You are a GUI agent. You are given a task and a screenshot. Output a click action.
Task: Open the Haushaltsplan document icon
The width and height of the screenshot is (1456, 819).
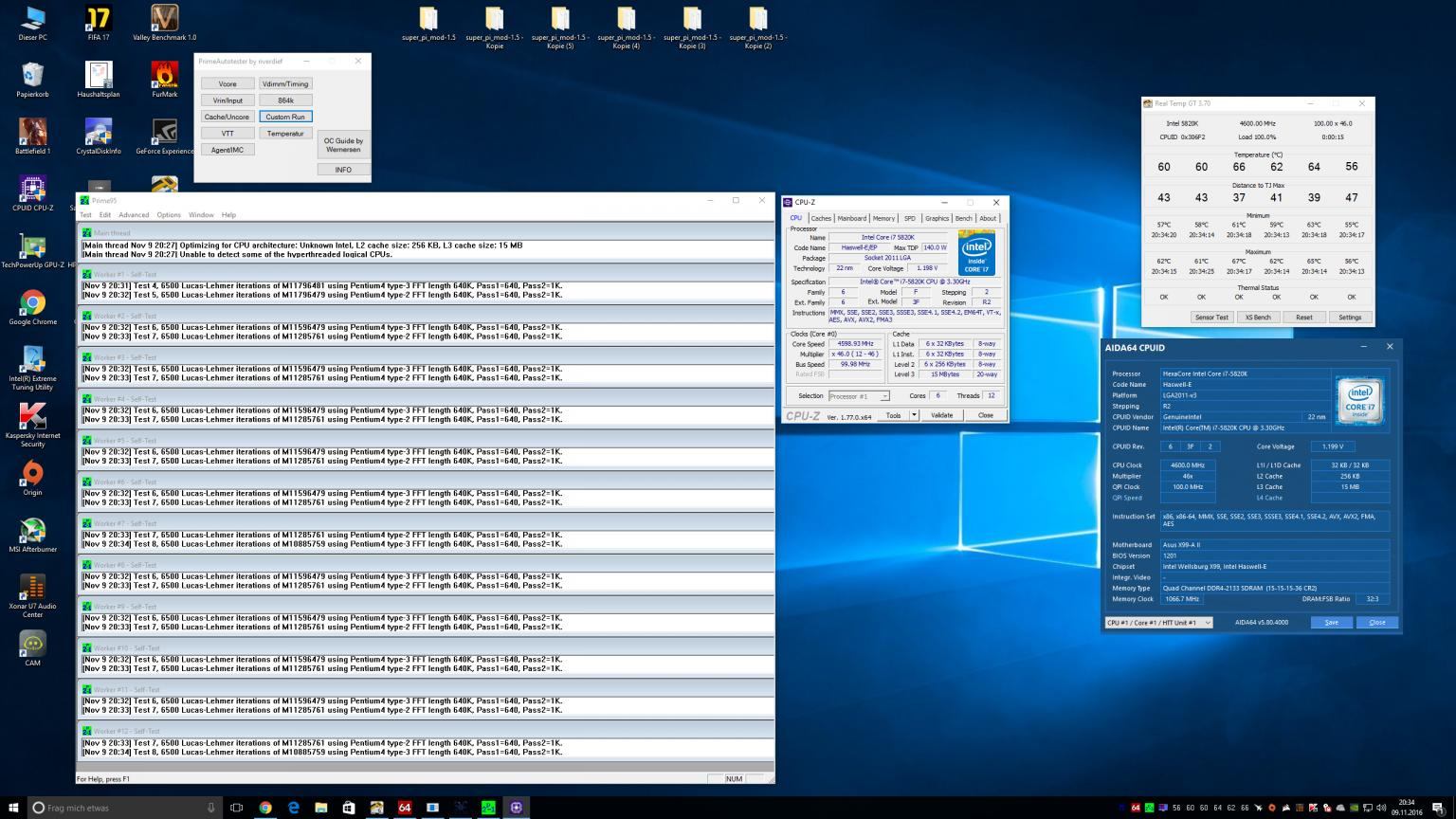point(99,80)
